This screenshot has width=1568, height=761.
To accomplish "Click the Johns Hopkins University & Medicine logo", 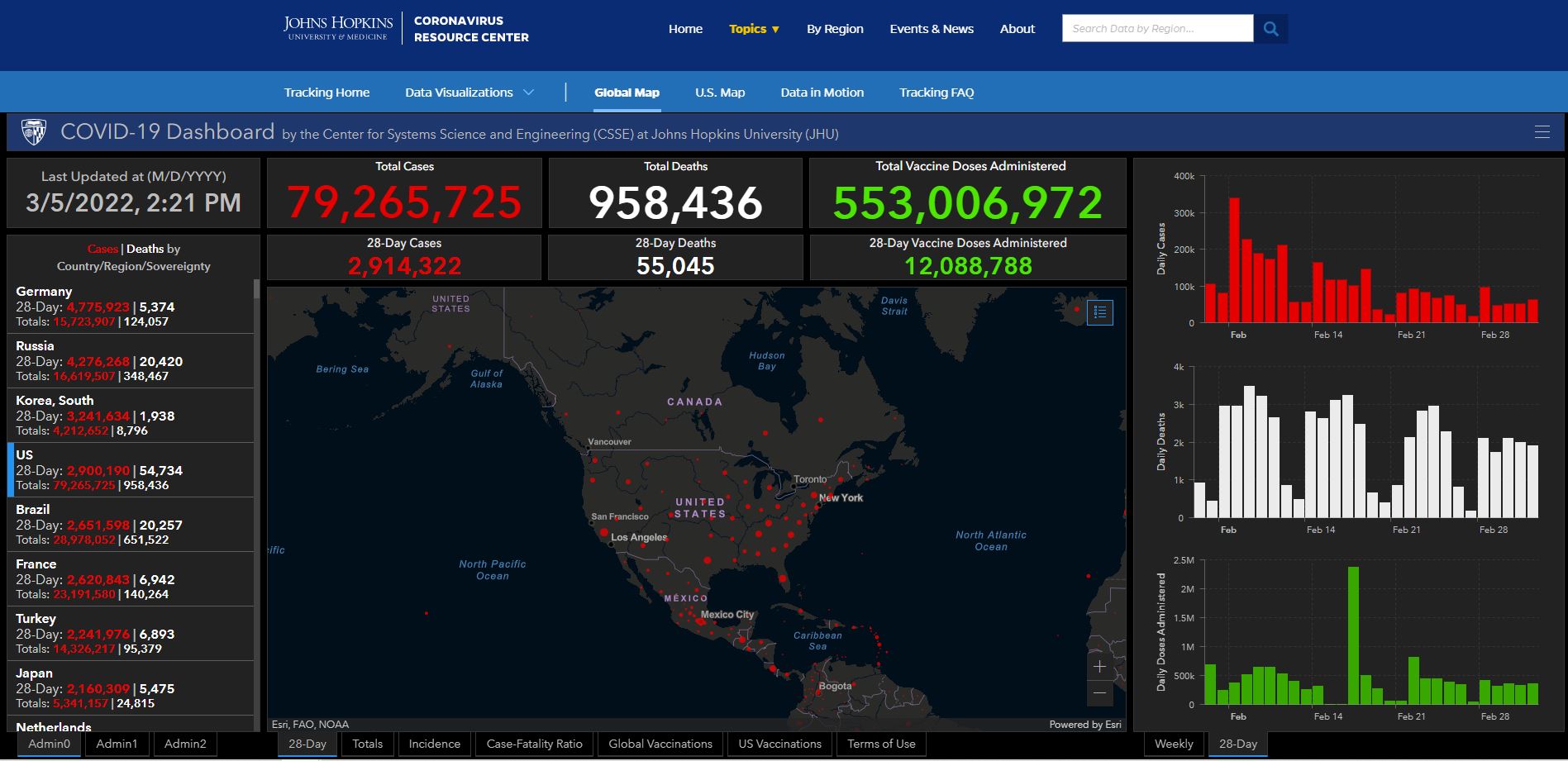I will pos(338,28).
